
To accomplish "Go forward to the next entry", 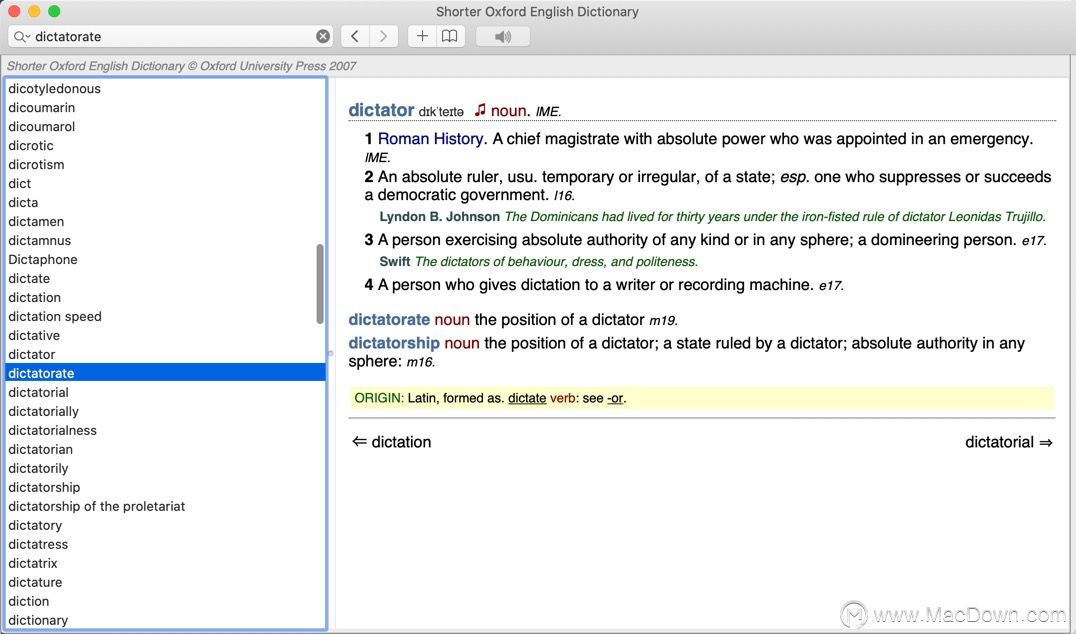I will [x=384, y=36].
